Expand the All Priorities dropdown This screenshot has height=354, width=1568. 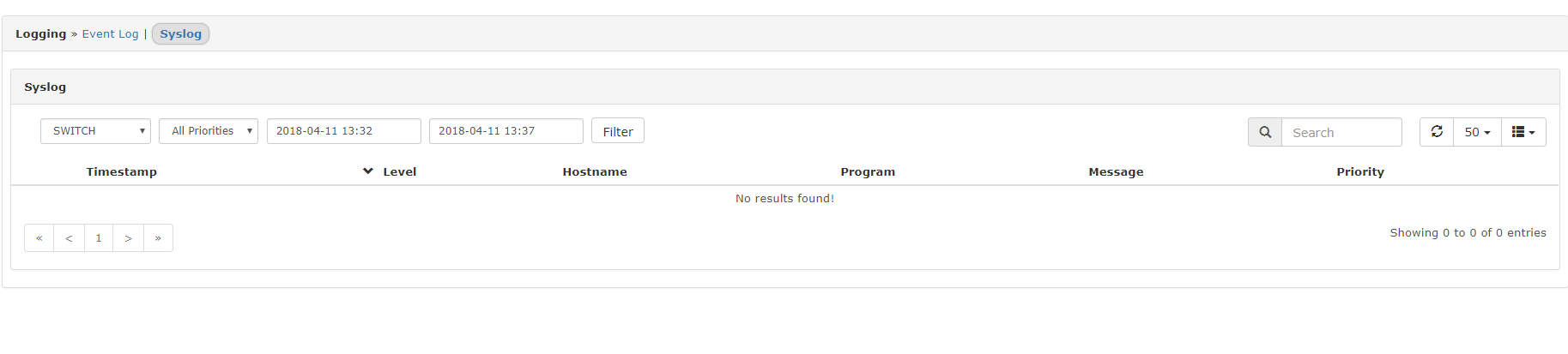(x=209, y=131)
